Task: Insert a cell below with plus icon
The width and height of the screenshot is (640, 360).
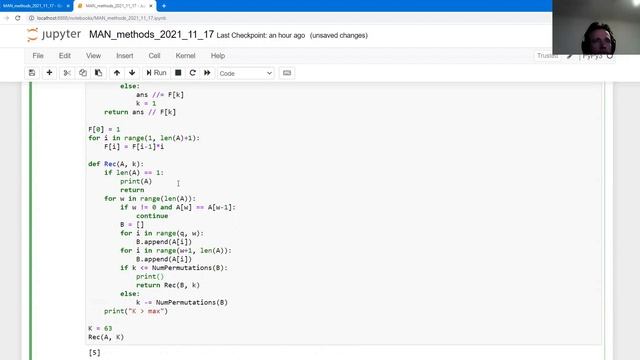Action: 49,73
